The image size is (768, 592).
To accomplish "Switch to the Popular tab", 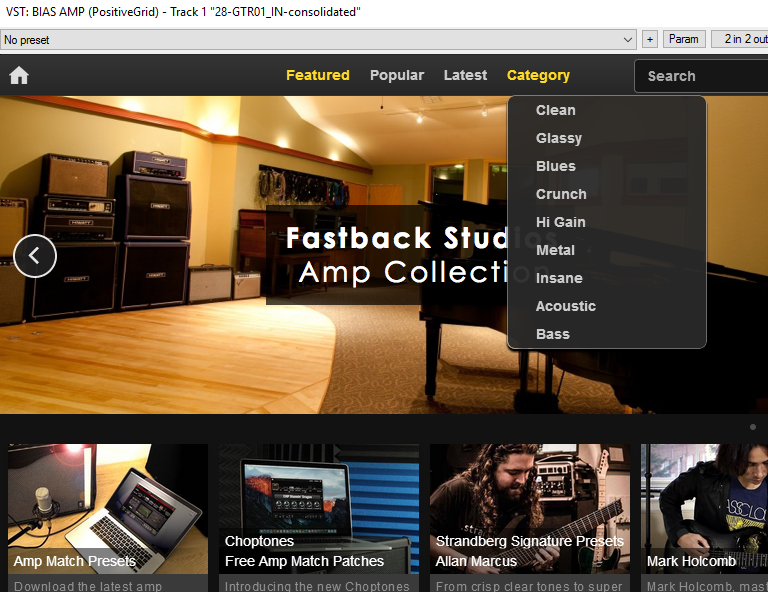I will (x=397, y=75).
